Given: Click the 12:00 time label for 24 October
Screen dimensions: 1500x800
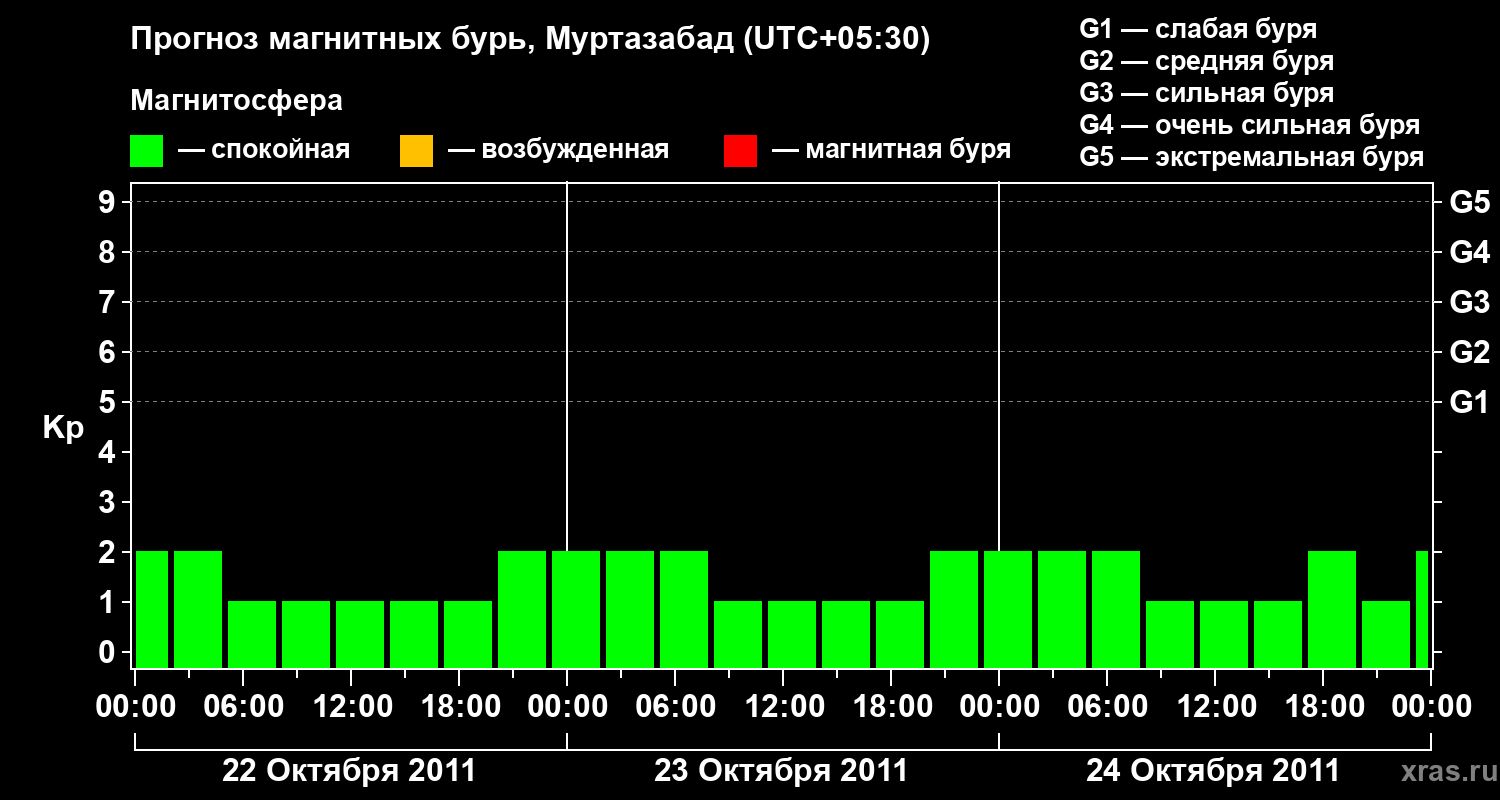Looking at the screenshot, I should tap(1215, 707).
